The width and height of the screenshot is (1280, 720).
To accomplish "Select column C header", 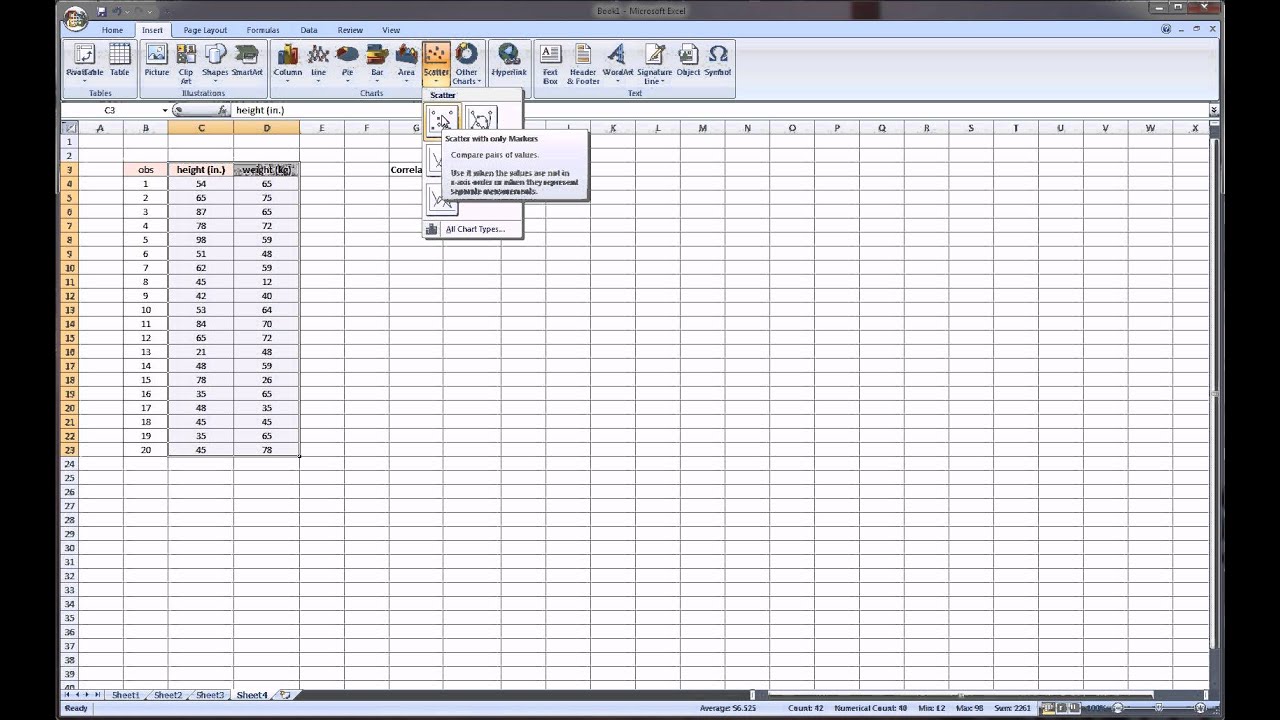I will (201, 128).
